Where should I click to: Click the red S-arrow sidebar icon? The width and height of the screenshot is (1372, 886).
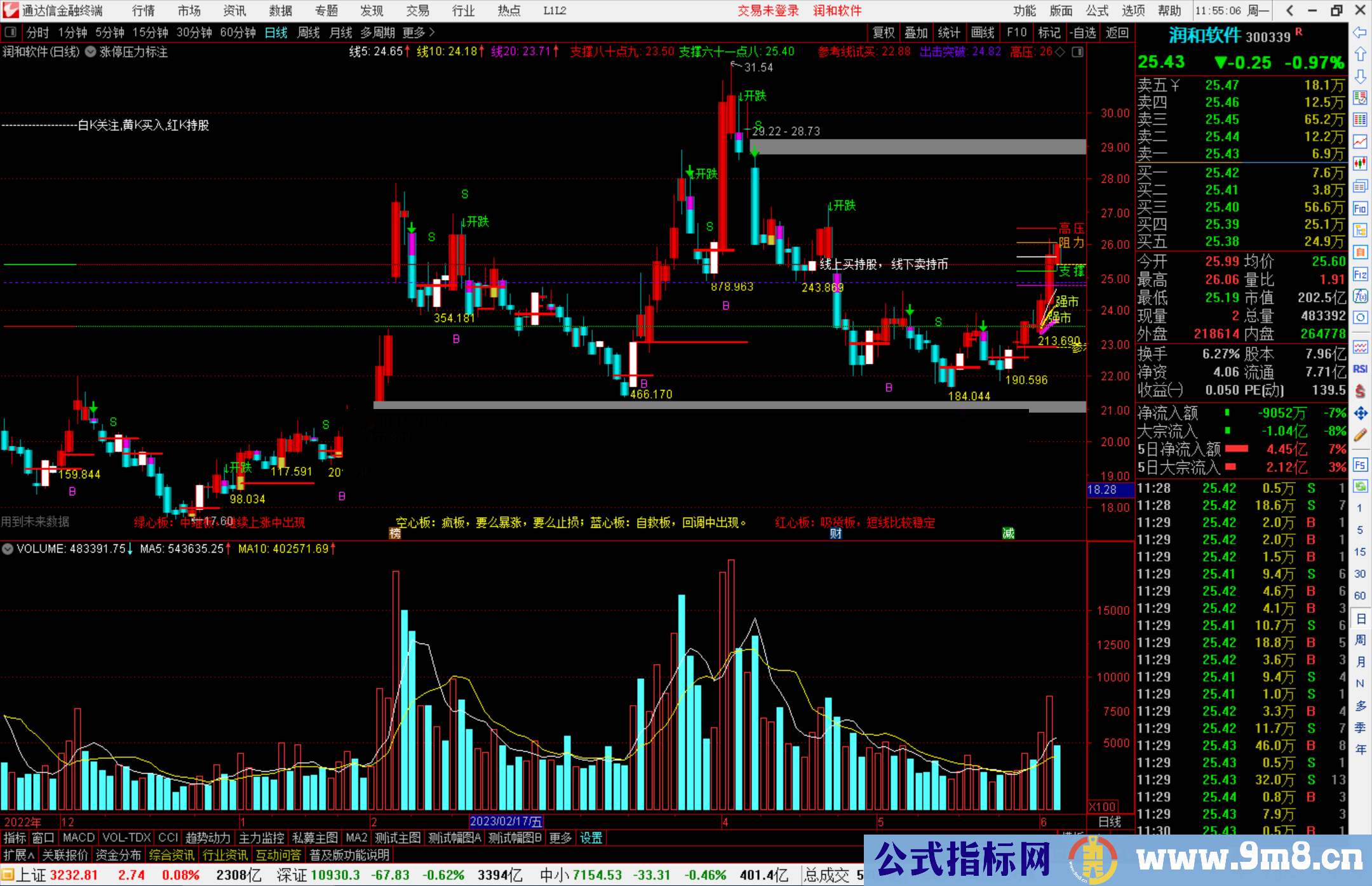click(x=1360, y=391)
